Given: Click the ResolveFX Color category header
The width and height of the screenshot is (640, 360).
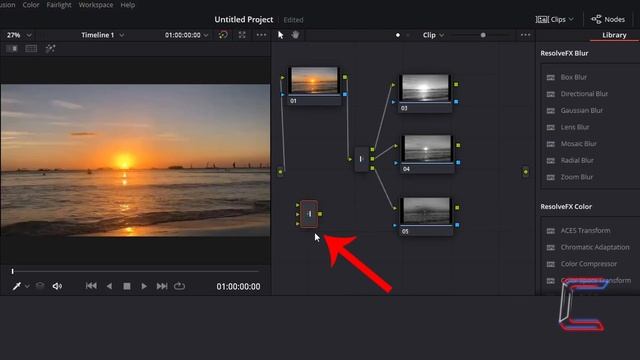Looking at the screenshot, I should click(x=566, y=207).
